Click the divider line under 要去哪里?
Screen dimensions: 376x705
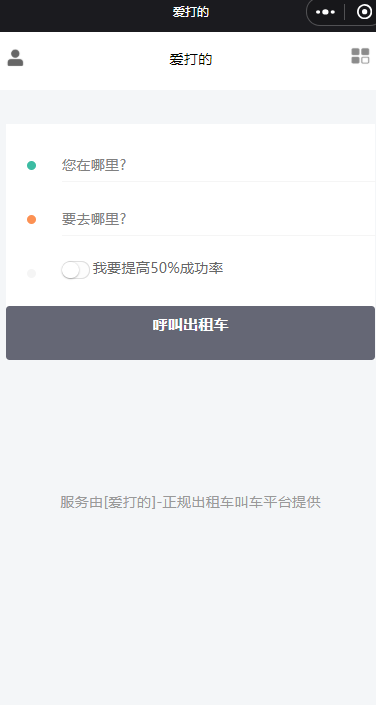(218, 235)
